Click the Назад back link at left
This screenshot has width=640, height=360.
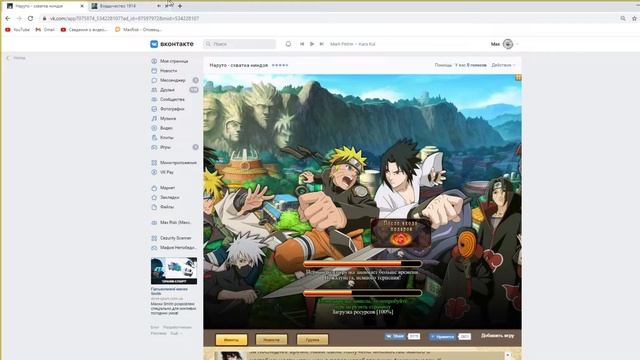(x=16, y=58)
